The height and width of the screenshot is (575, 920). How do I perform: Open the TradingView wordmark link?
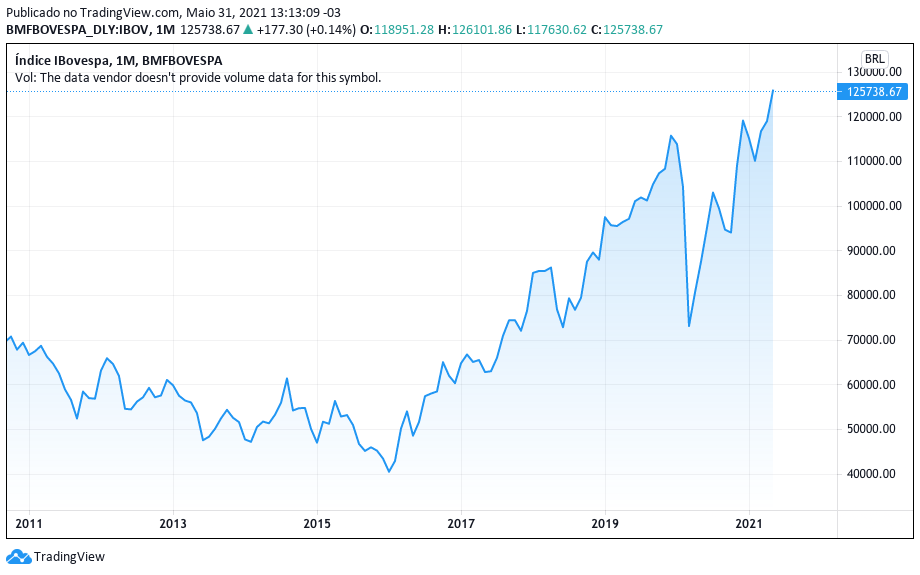[x=69, y=556]
